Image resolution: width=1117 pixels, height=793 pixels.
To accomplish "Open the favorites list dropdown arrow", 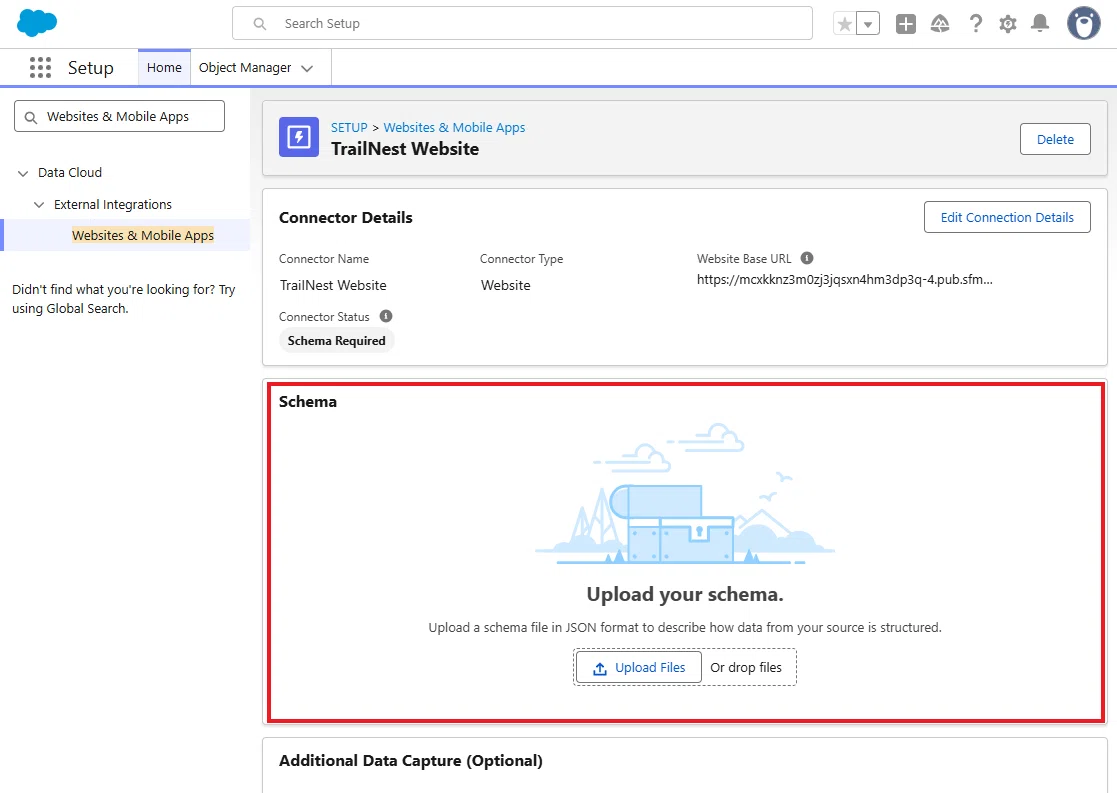I will [x=868, y=24].
